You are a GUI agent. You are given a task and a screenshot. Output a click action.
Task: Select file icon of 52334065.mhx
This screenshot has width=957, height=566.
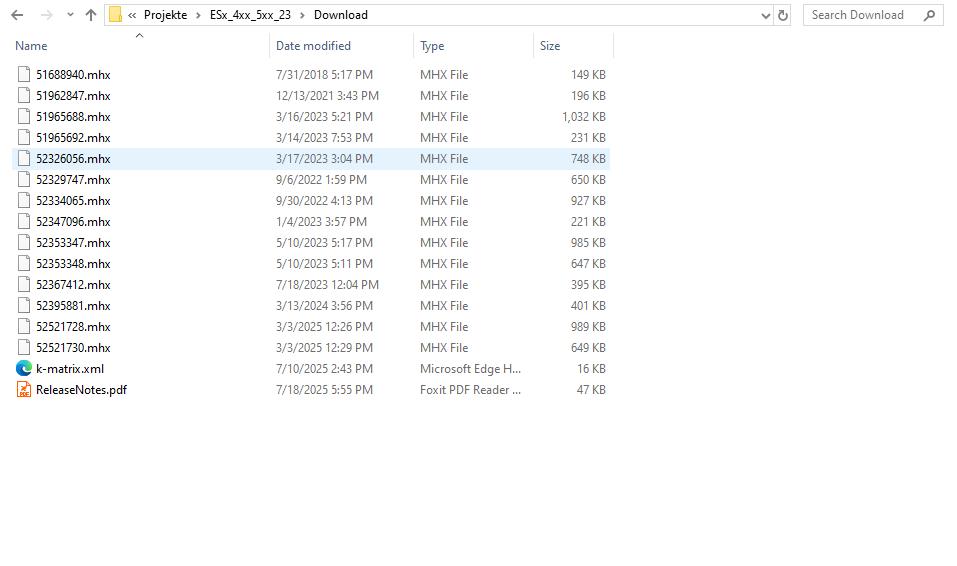(24, 200)
